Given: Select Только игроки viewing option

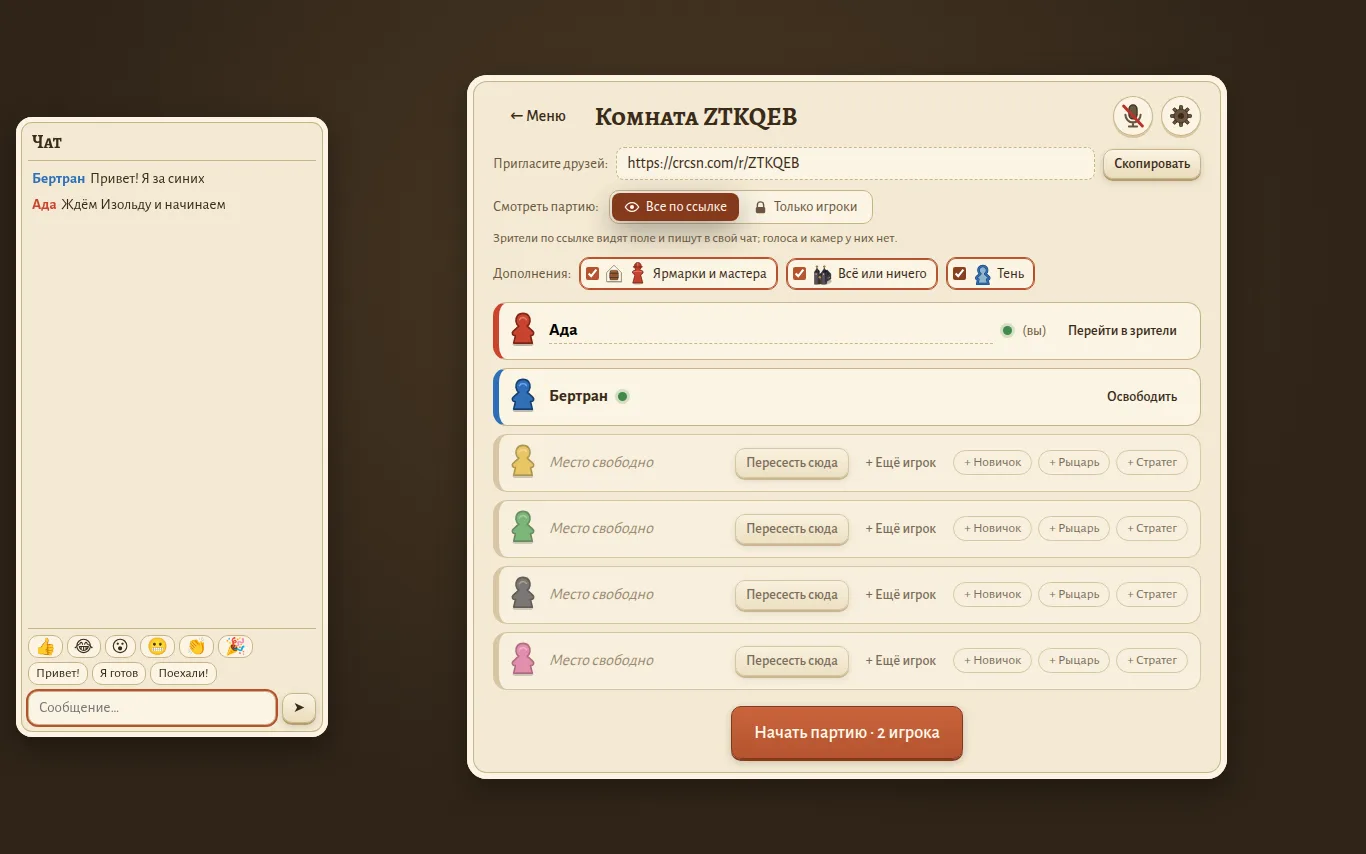Looking at the screenshot, I should pyautogui.click(x=806, y=207).
